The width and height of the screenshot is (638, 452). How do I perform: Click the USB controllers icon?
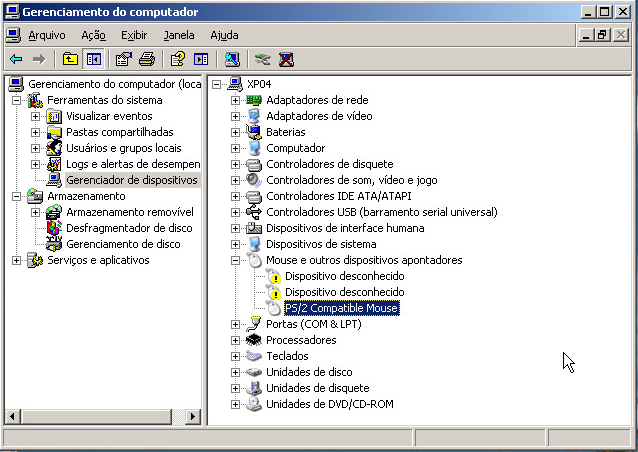(x=254, y=212)
